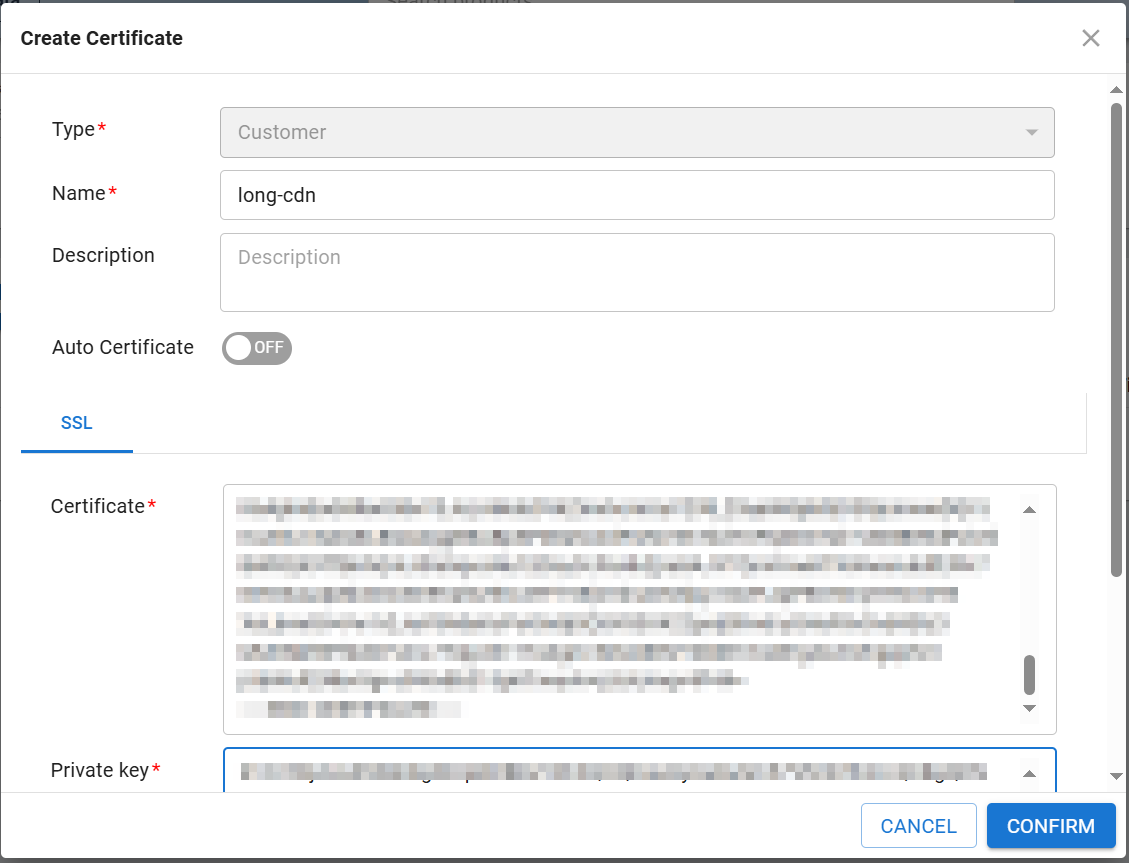Click the Auto Certificate label
Image resolution: width=1129 pixels, height=863 pixels.
122,347
